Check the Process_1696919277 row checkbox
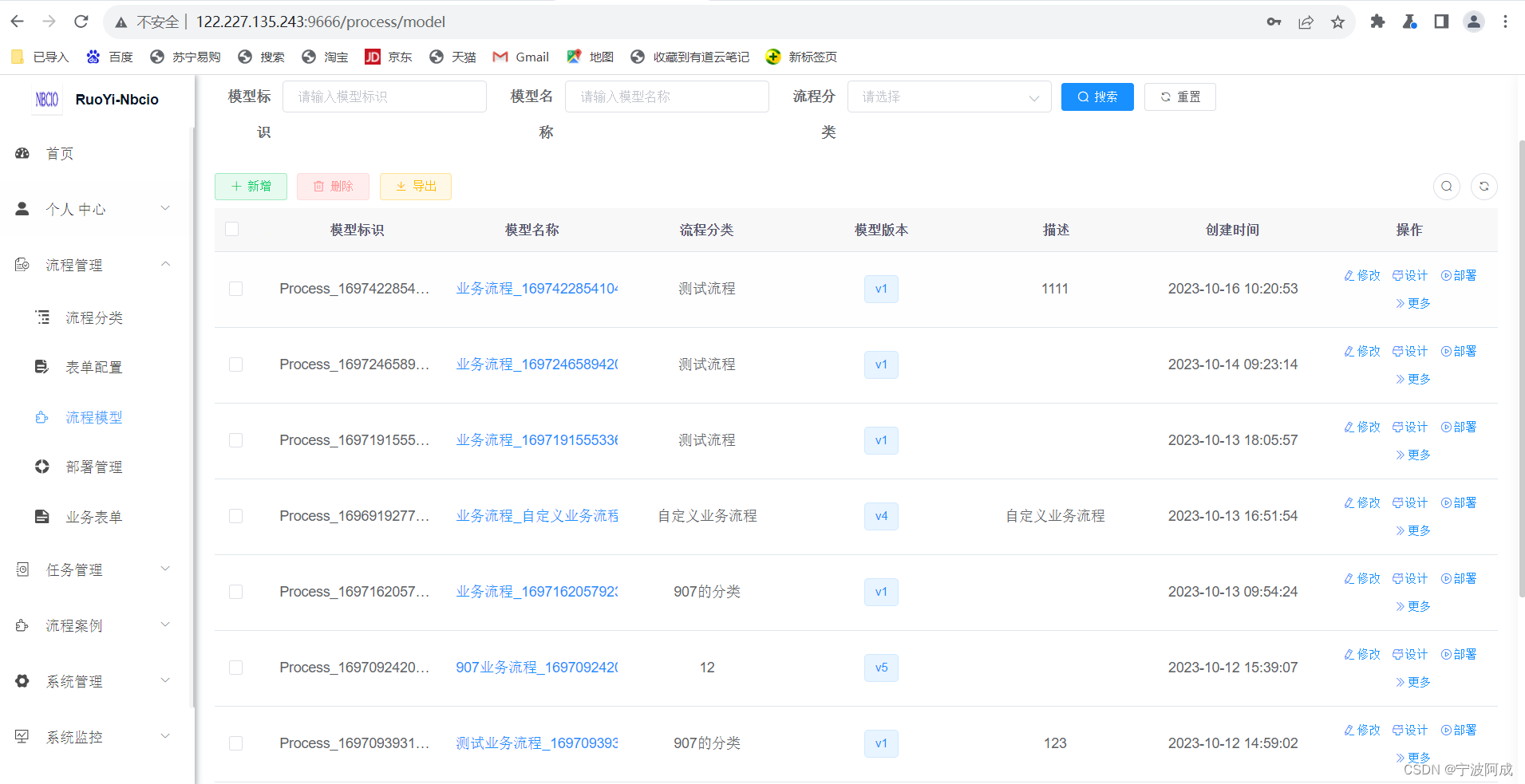 235,516
